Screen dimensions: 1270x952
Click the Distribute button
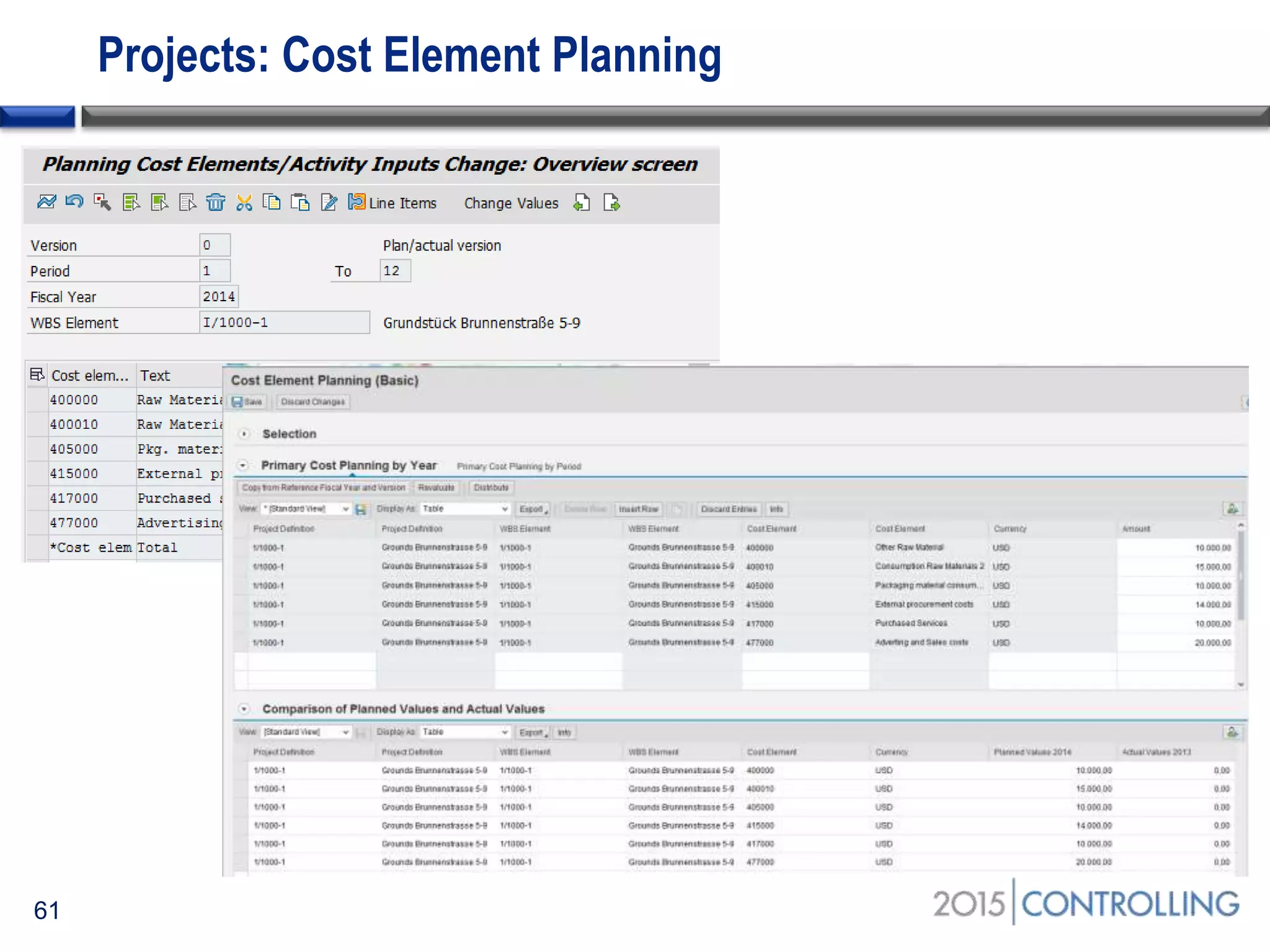491,488
